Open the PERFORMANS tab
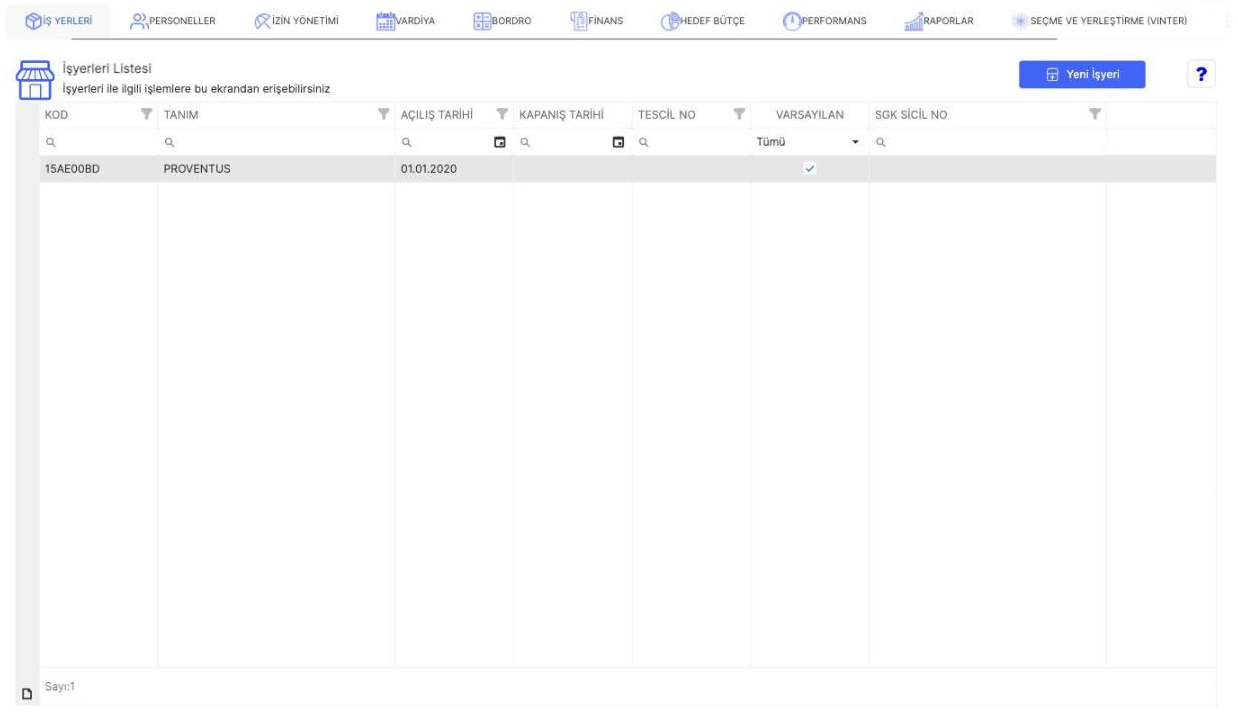Viewport: 1238px width, 716px height. (x=825, y=20)
